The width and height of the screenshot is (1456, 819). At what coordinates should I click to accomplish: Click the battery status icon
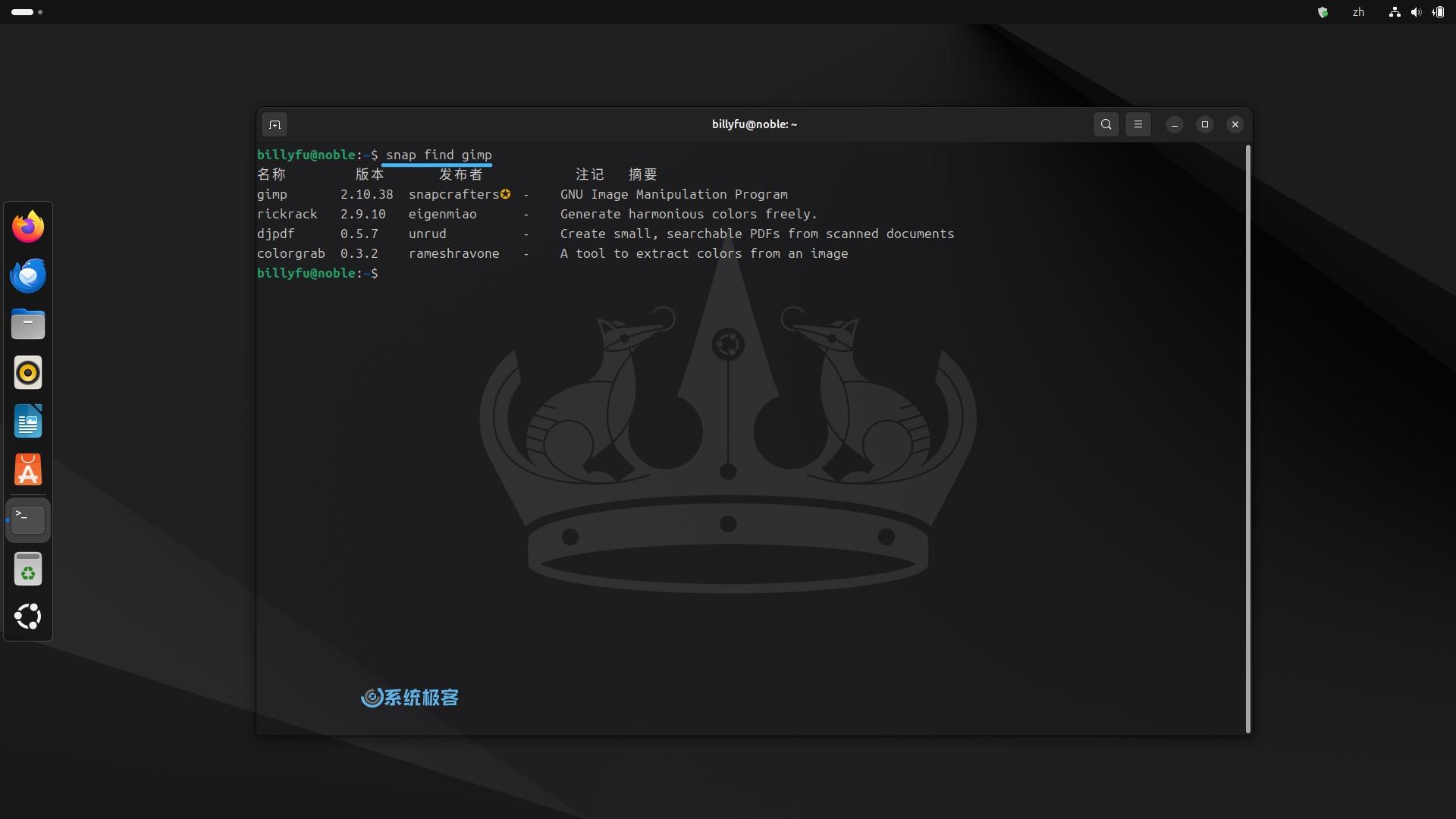coord(1438,12)
